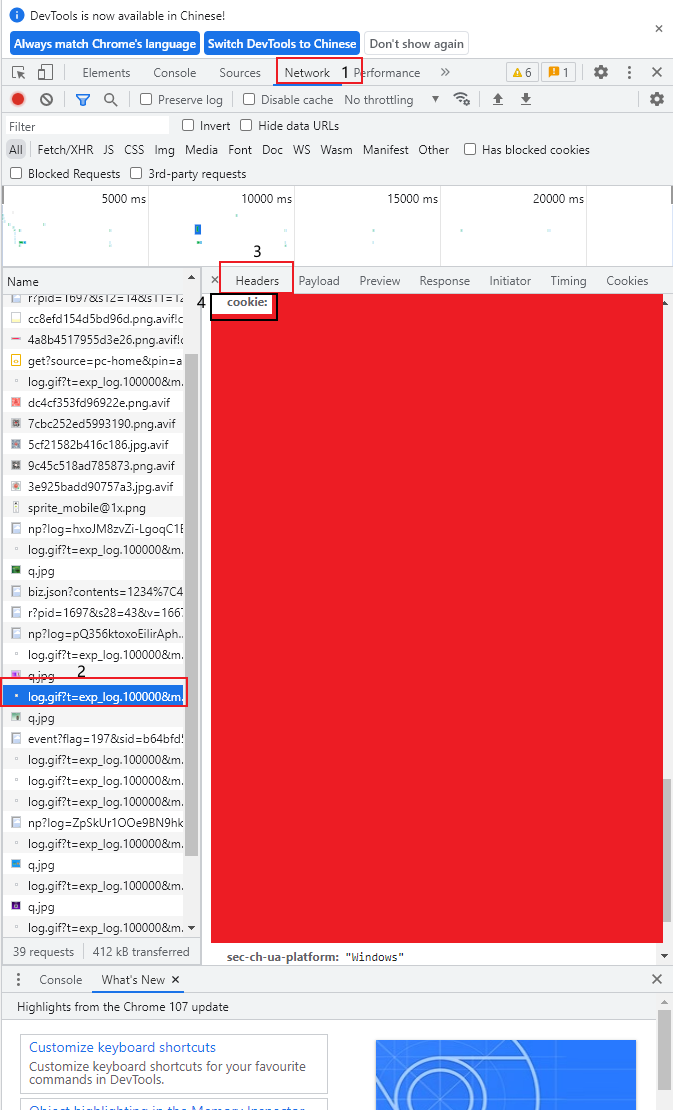Sort requests using Name column arrow
The width and height of the screenshot is (673, 1110).
coord(191,277)
